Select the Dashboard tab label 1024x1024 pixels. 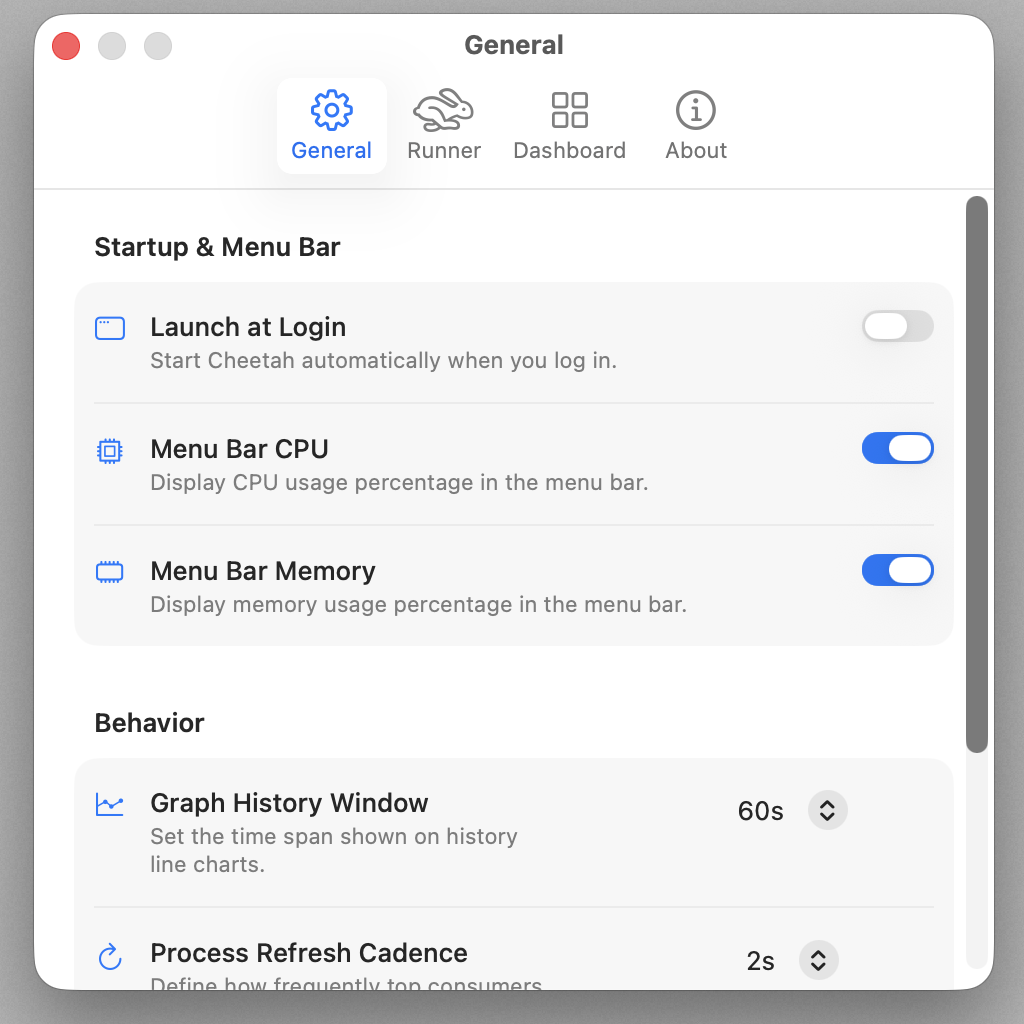(x=569, y=151)
